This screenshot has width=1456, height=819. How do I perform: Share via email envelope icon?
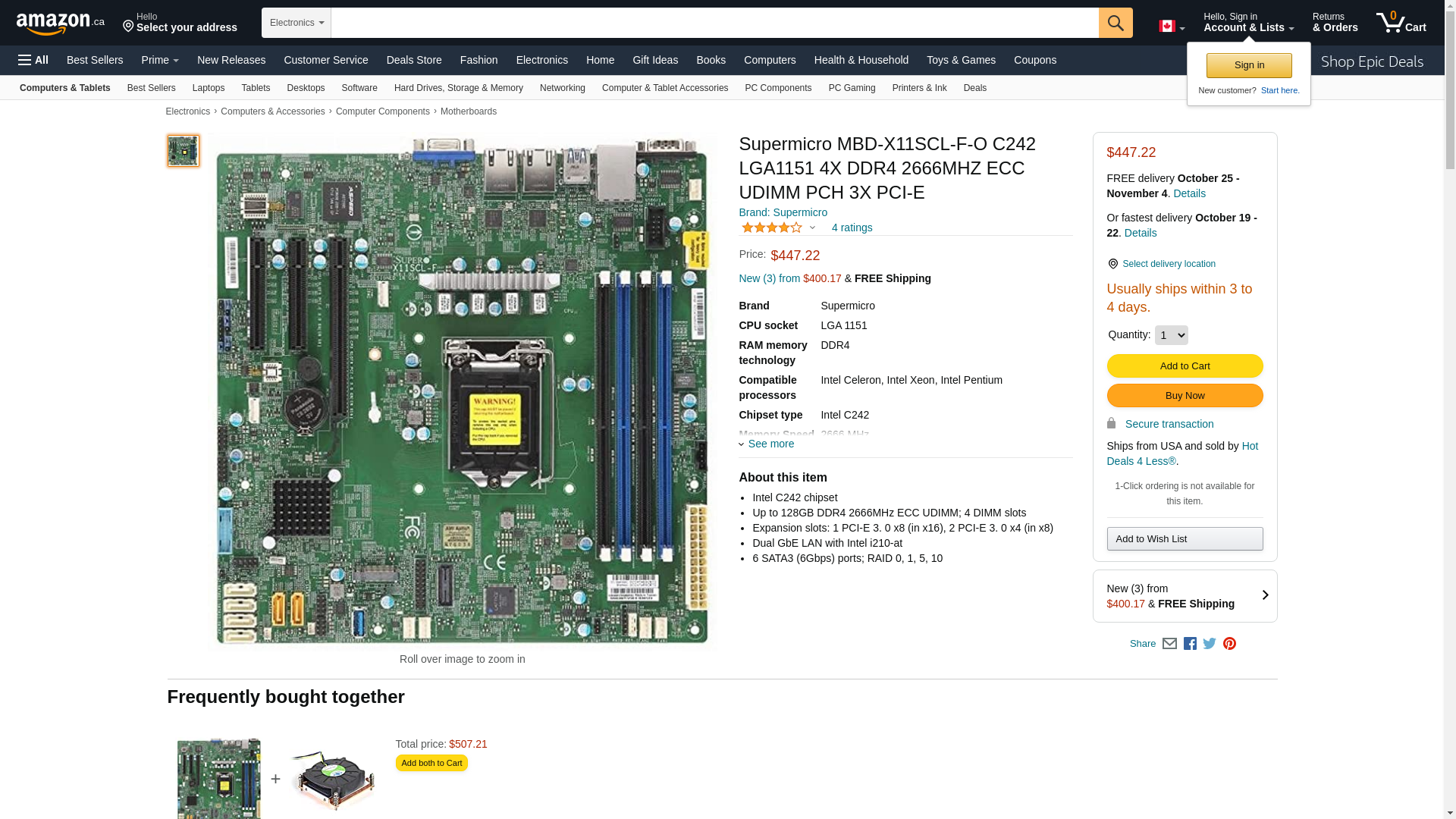[1169, 644]
